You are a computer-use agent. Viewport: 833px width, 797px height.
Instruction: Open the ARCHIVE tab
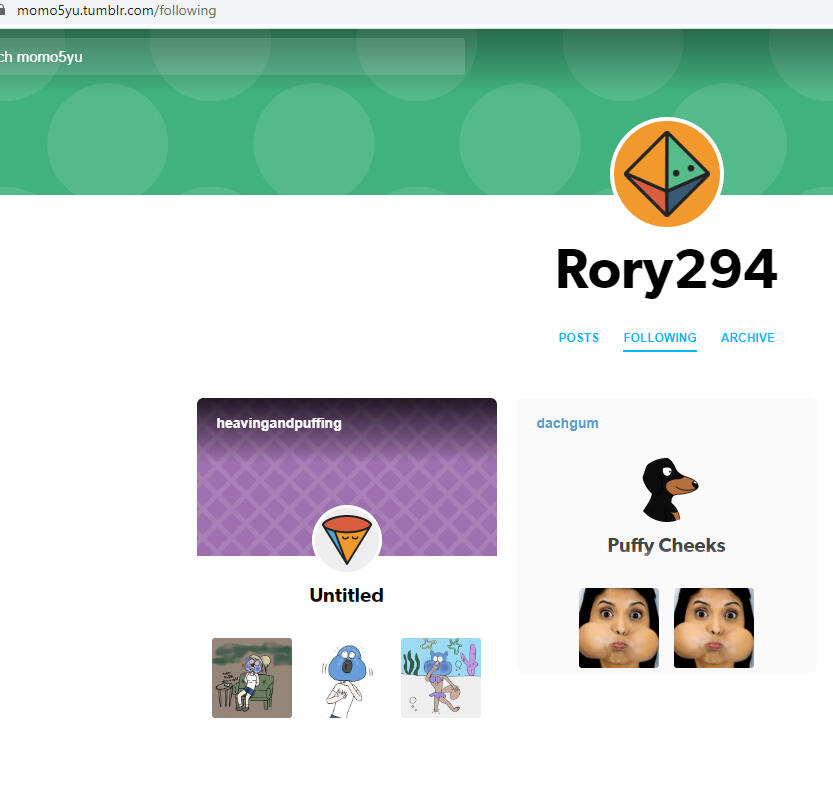click(x=747, y=337)
